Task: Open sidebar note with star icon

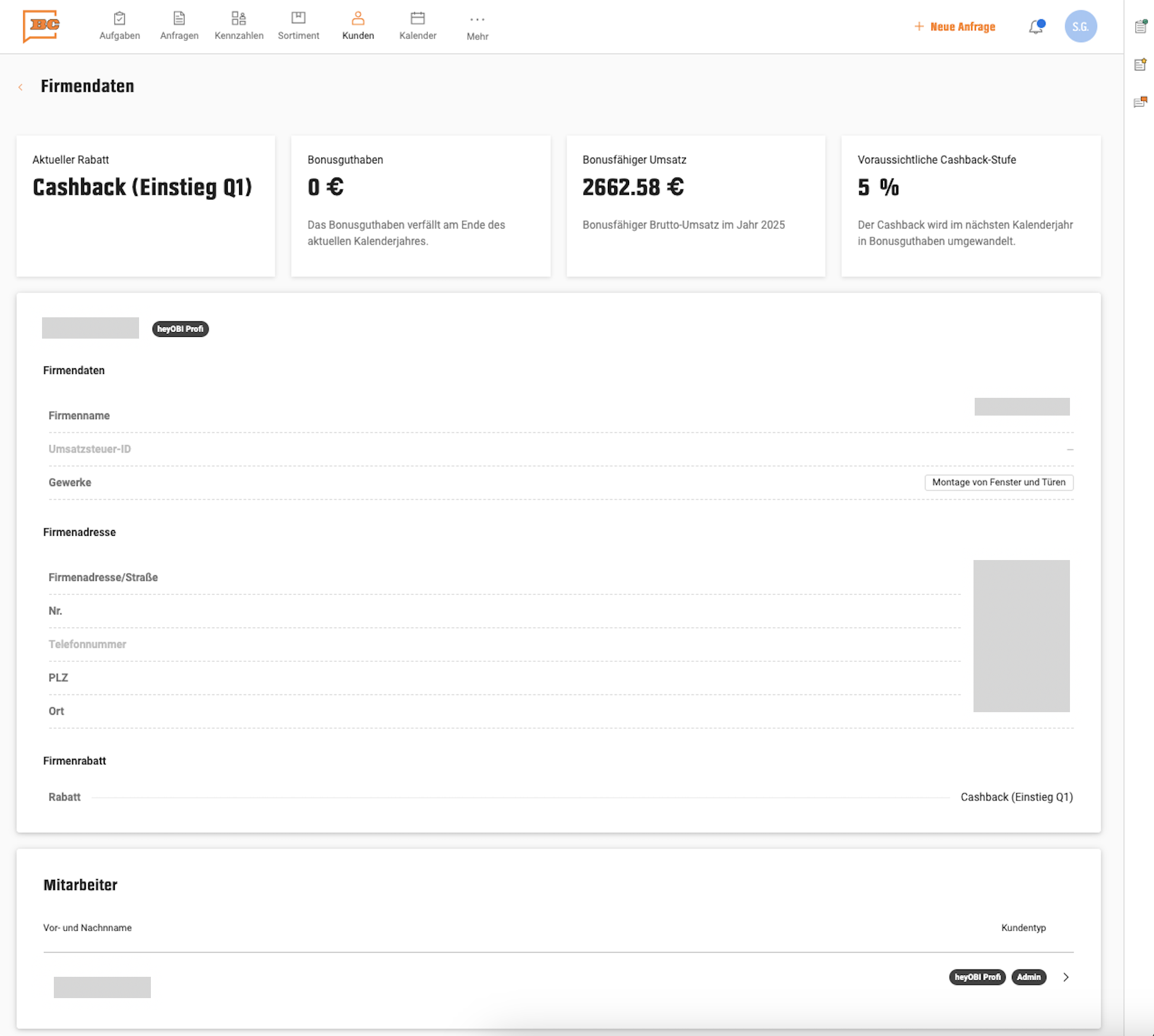Action: pyautogui.click(x=1140, y=65)
